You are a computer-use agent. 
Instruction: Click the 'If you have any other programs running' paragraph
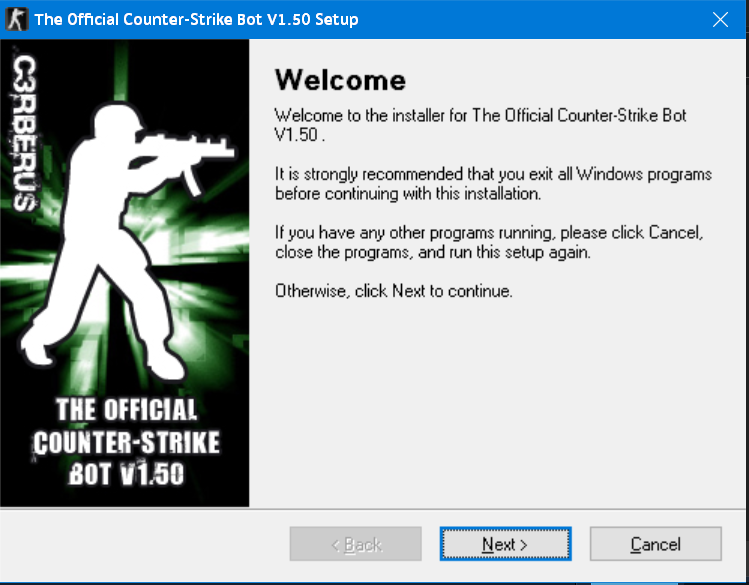pyautogui.click(x=489, y=242)
